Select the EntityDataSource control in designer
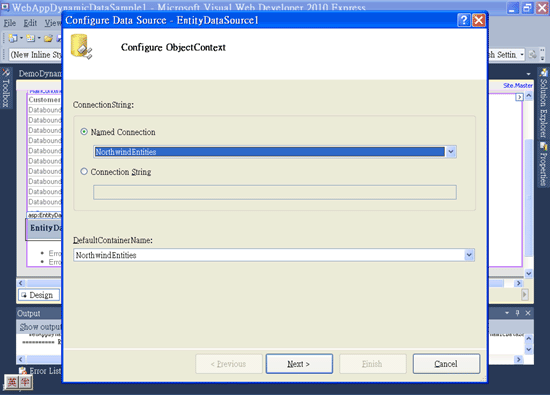 44,228
